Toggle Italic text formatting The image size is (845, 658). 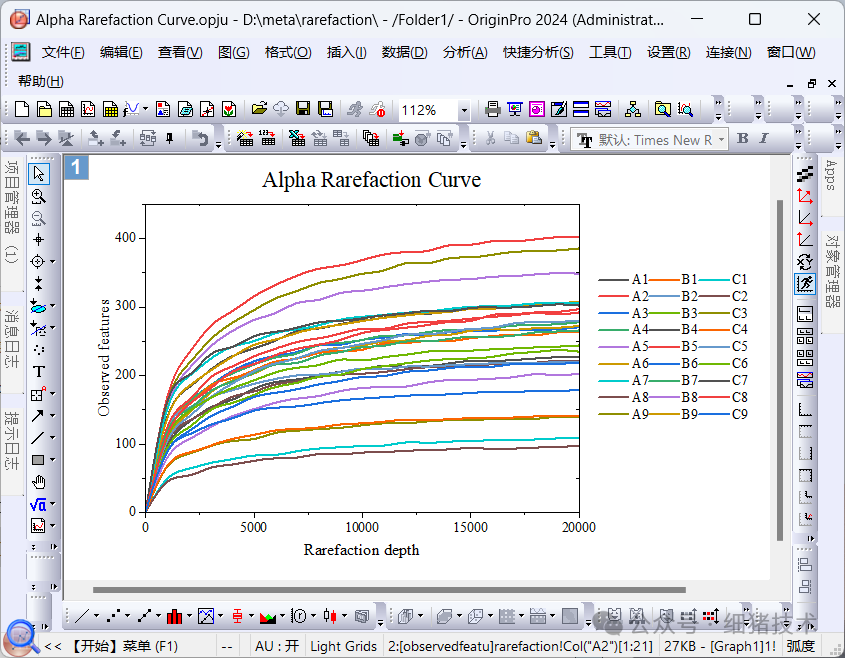(764, 139)
